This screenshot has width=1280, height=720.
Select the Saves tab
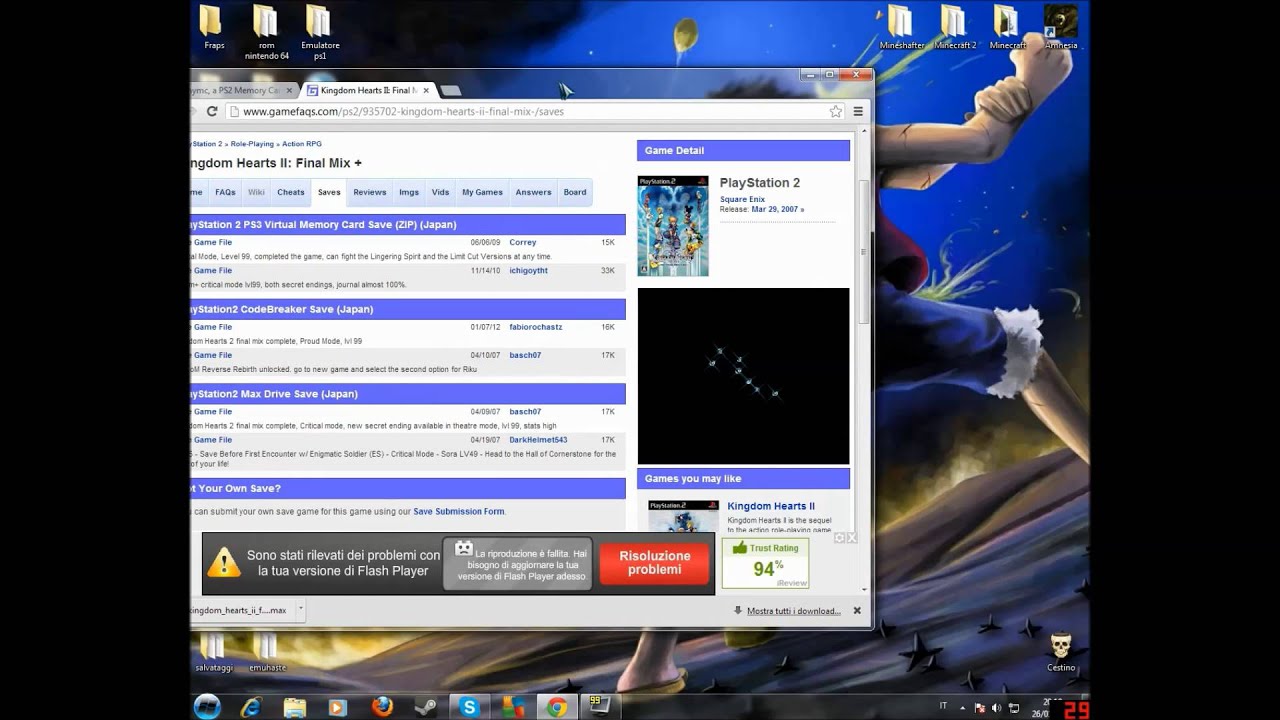[x=329, y=192]
